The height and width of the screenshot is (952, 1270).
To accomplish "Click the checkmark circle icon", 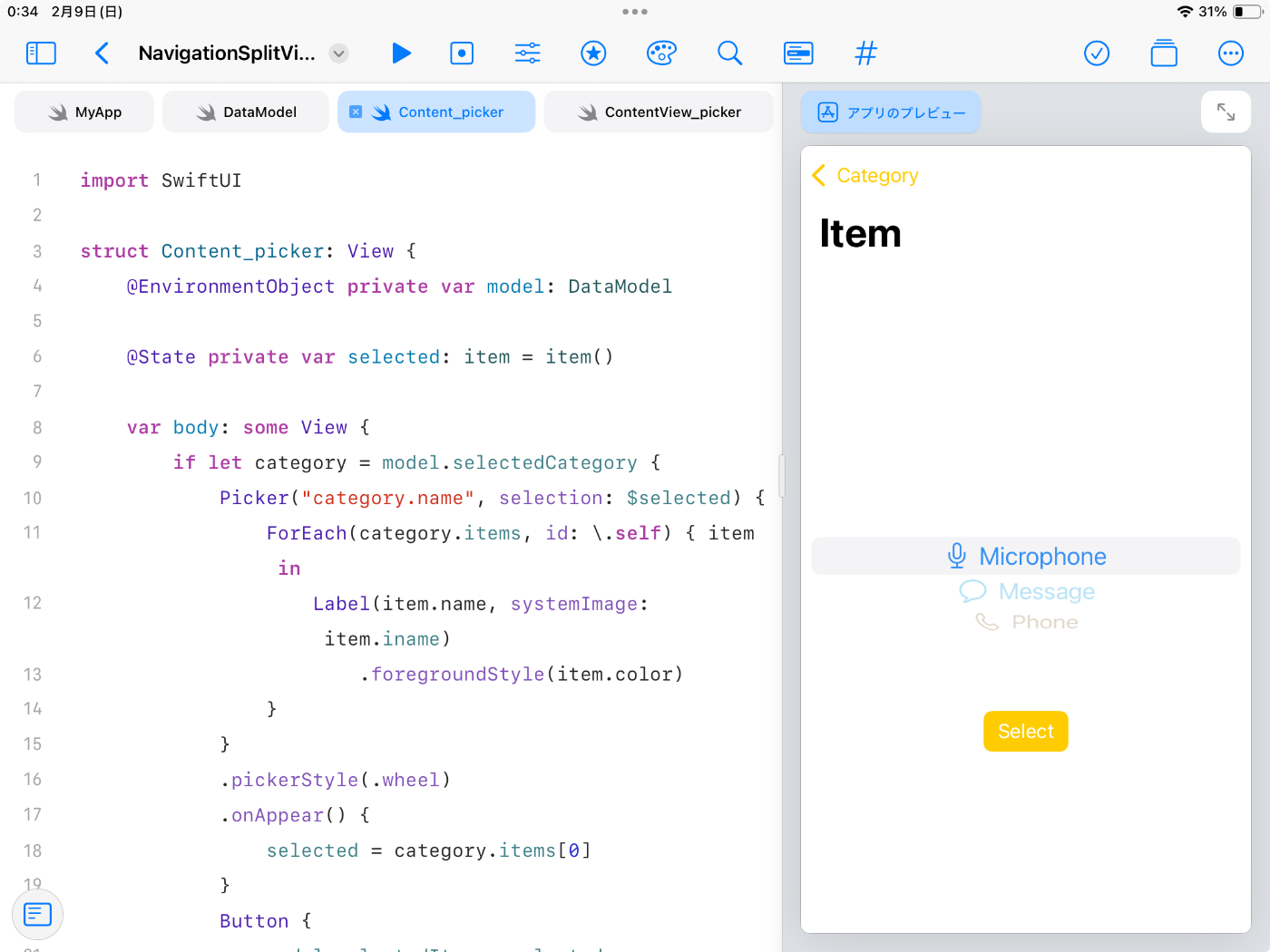I will 1097,53.
